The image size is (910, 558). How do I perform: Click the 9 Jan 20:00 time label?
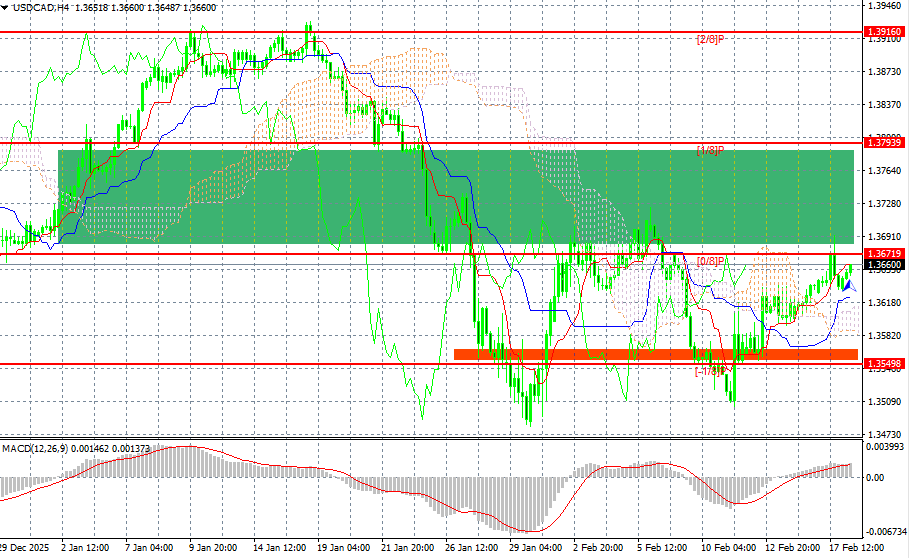coord(212,548)
